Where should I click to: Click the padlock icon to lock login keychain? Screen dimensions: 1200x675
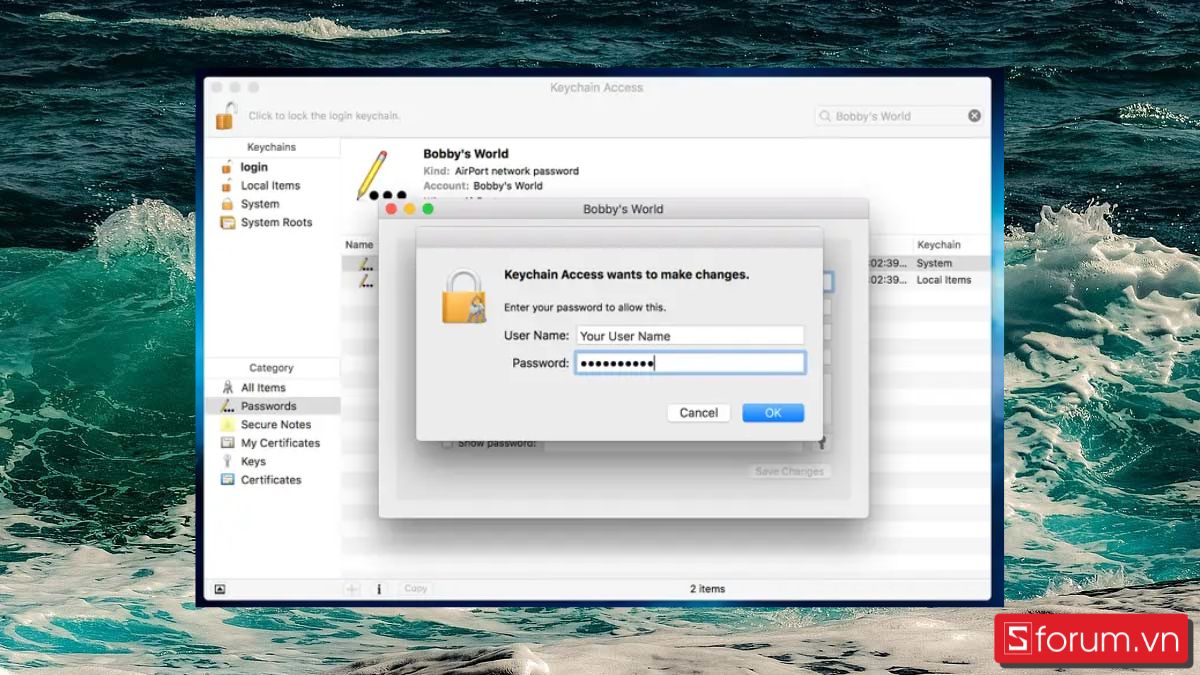click(226, 114)
